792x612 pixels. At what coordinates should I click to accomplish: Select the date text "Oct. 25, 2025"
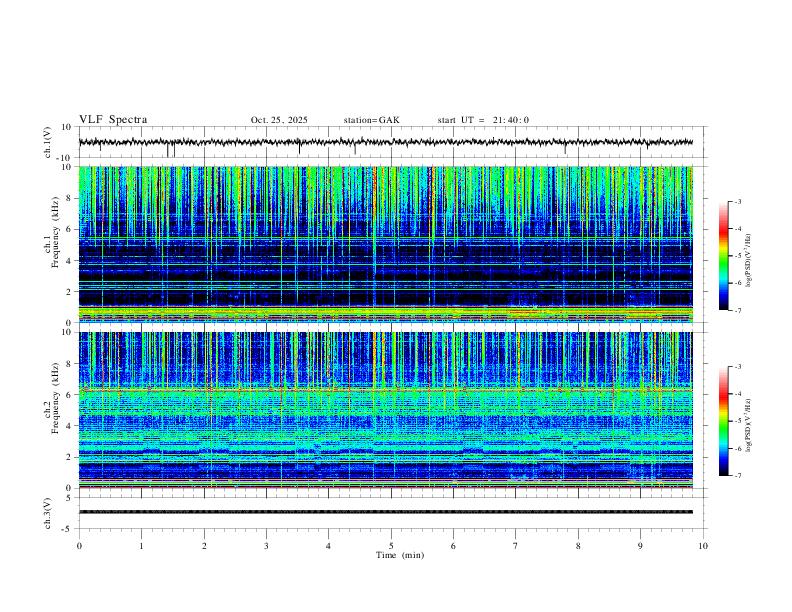tap(279, 120)
